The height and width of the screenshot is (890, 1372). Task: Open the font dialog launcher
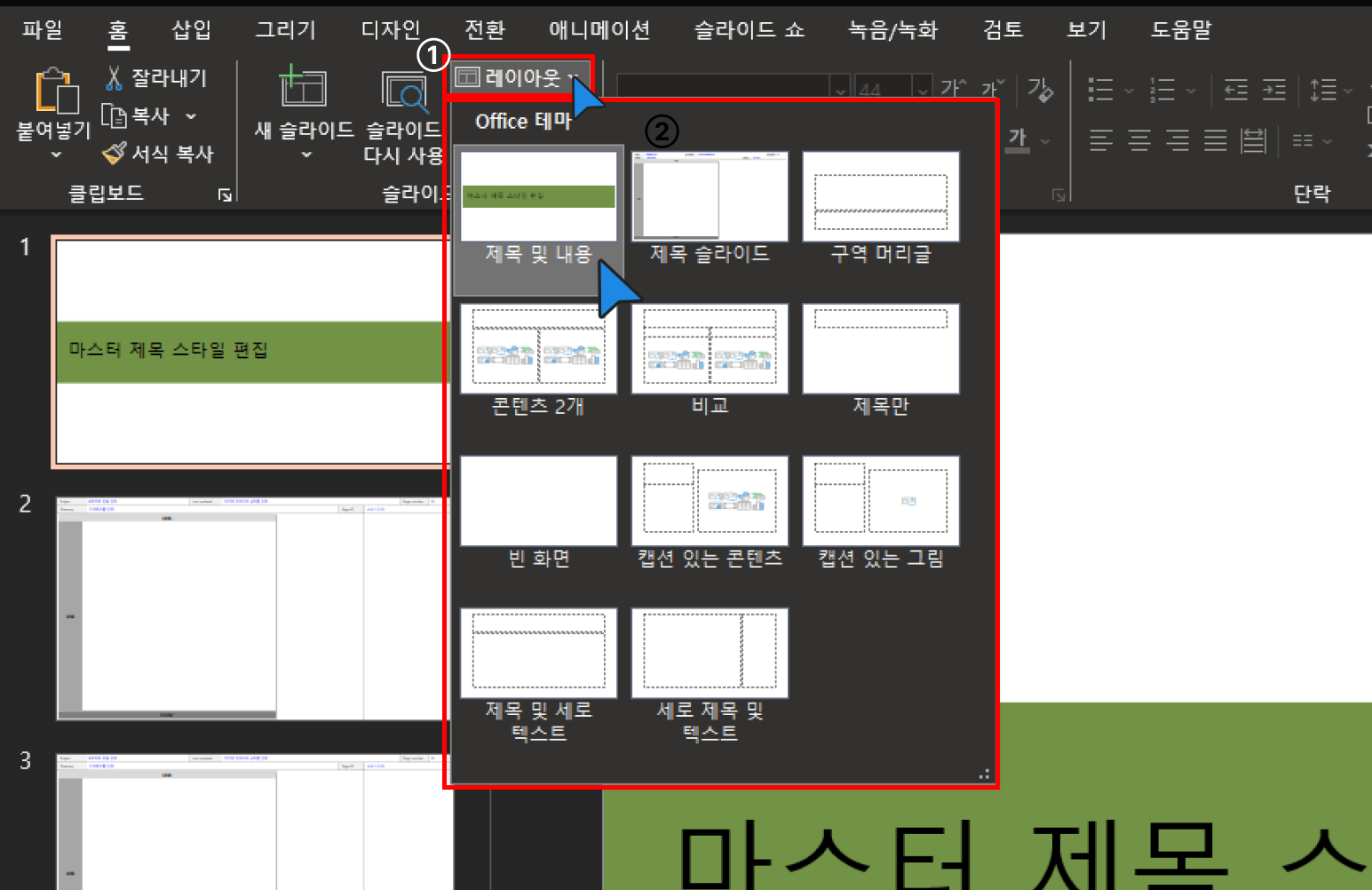[x=1059, y=195]
